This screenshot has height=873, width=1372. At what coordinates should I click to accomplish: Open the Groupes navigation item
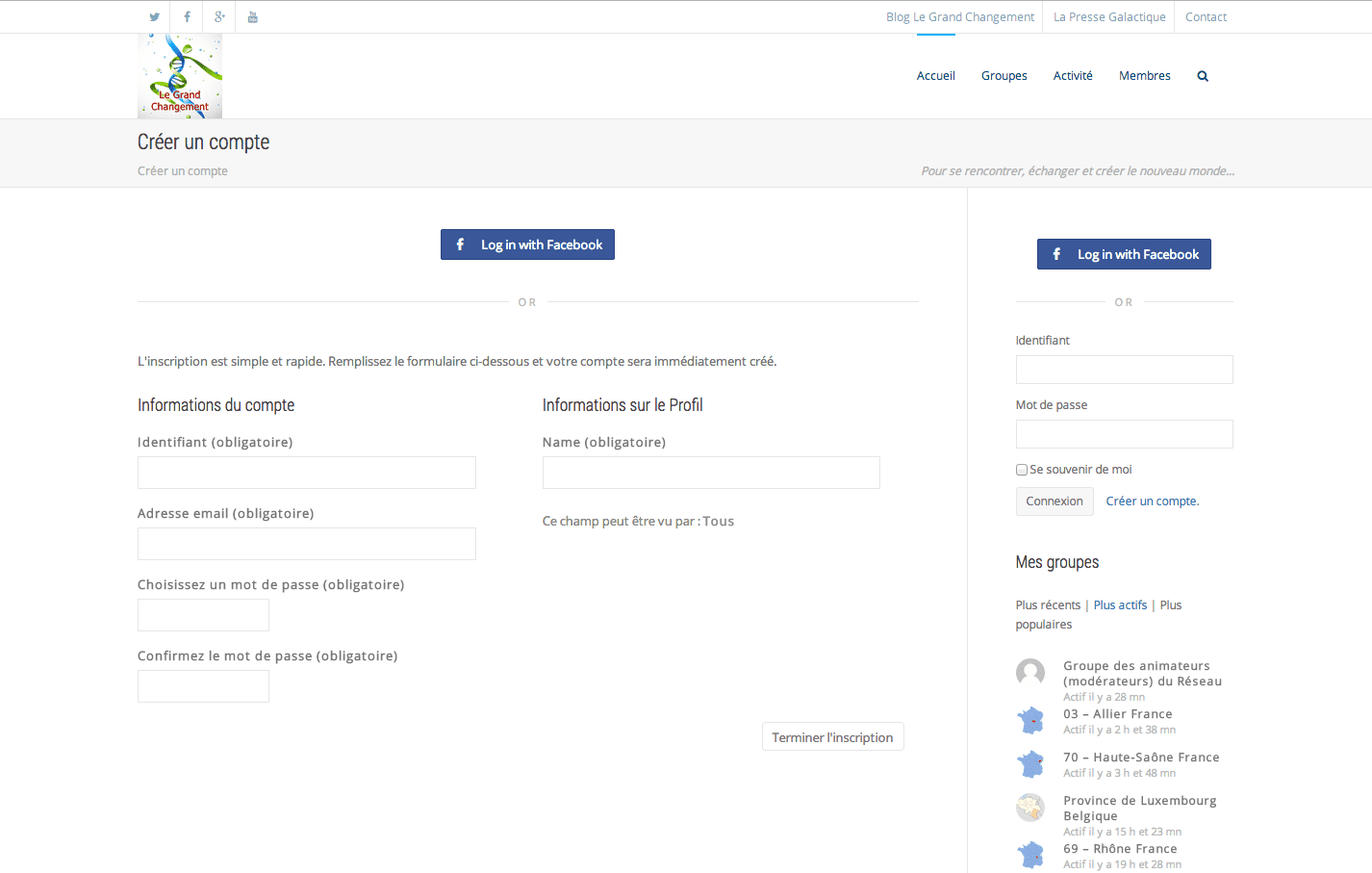[x=1004, y=76]
